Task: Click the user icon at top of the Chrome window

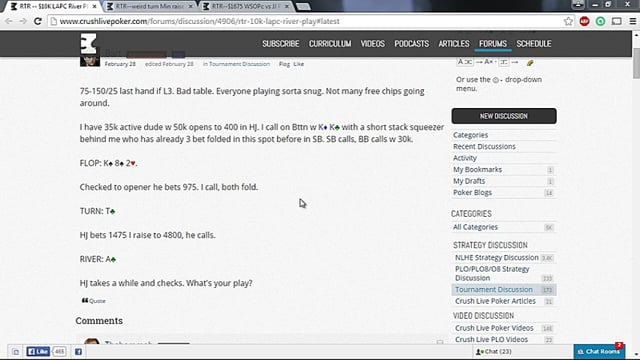Action: click(x=578, y=4)
